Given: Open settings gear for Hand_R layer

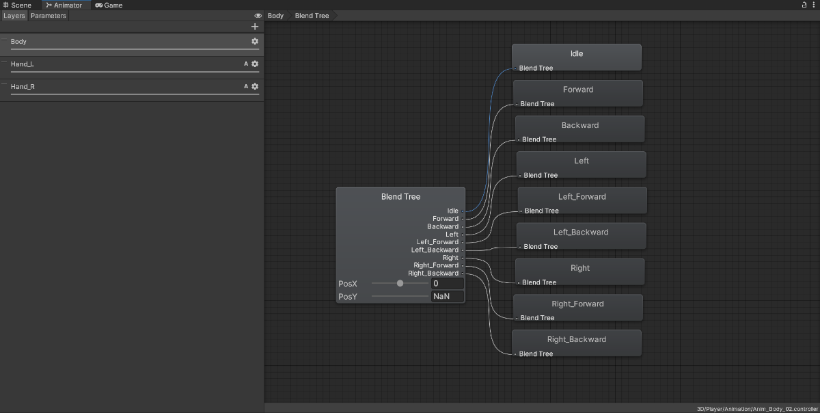Looking at the screenshot, I should pyautogui.click(x=255, y=87).
